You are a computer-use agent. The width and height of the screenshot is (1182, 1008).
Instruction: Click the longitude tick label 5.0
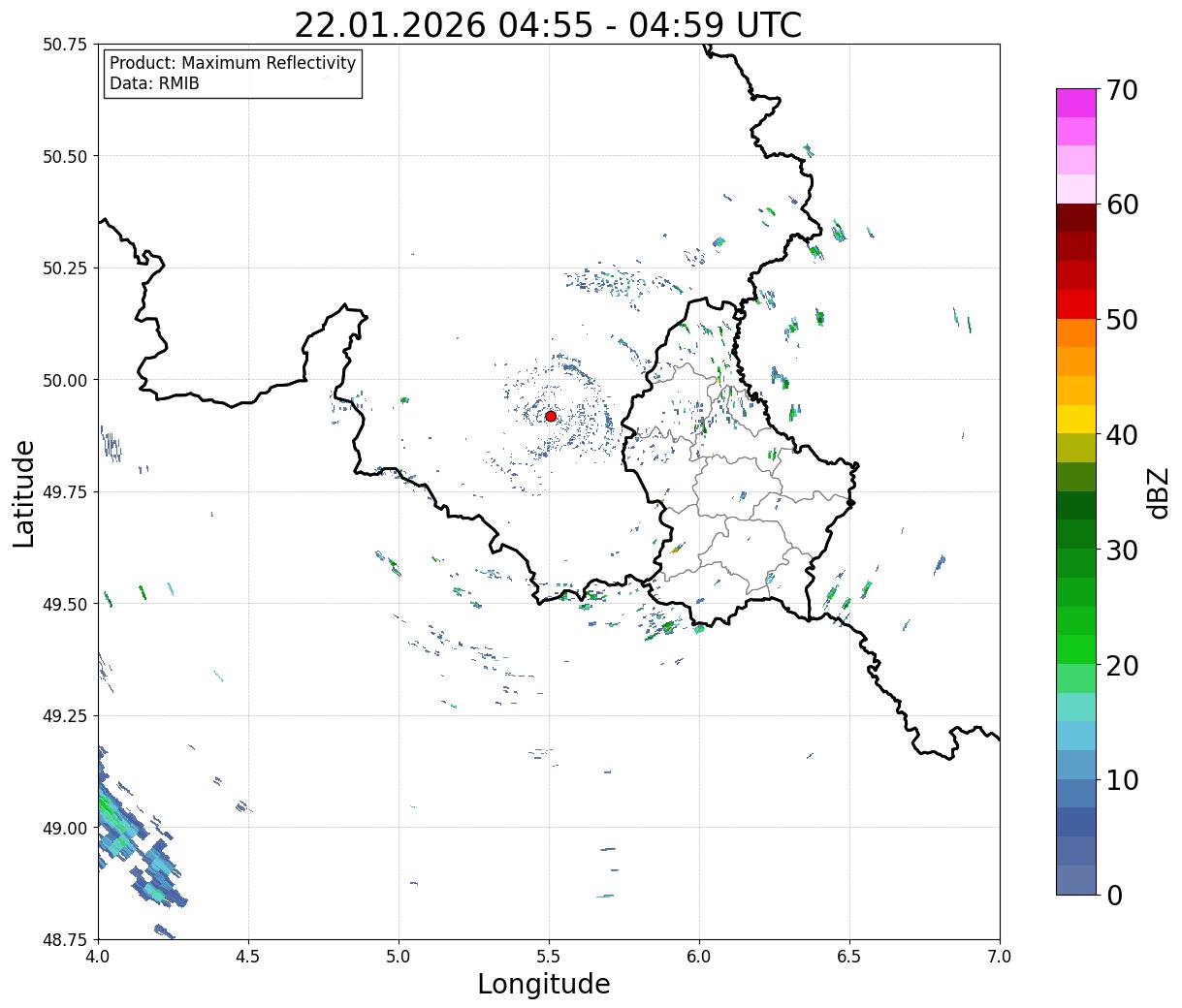click(399, 957)
